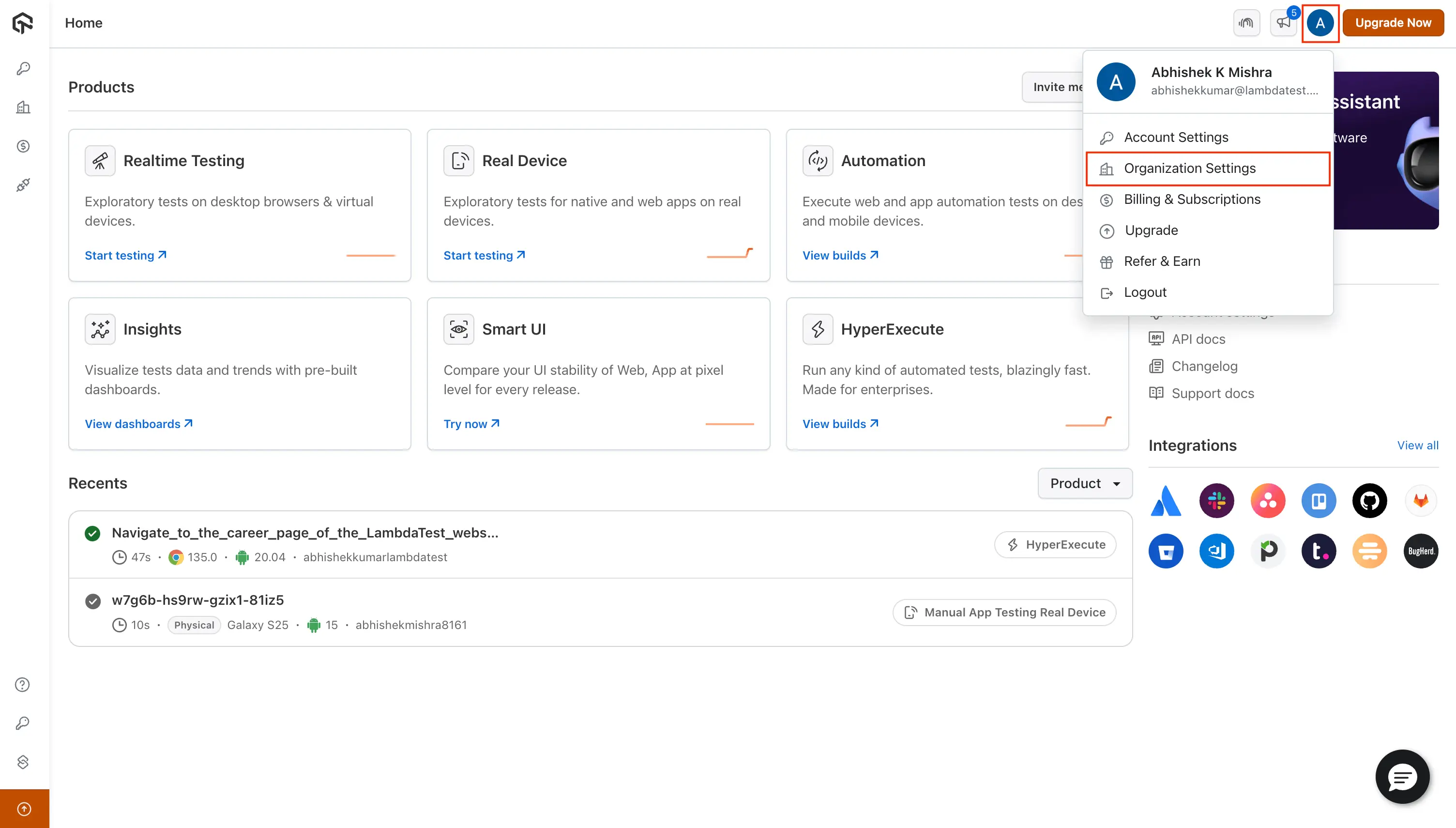
Task: Click the Upgrade Now button
Action: [x=1393, y=23]
